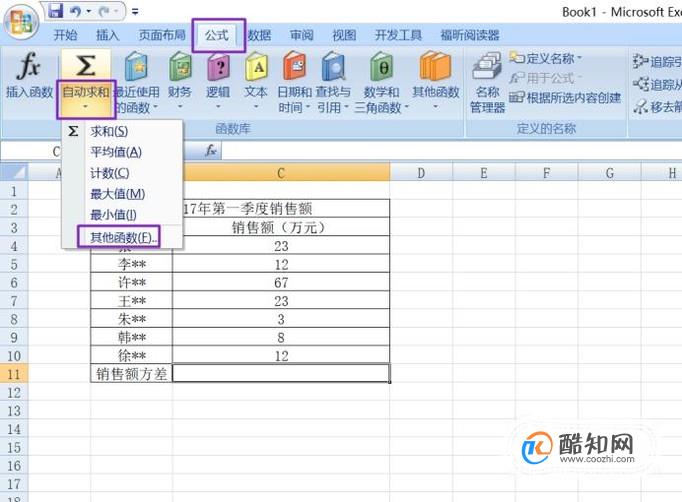Click the 李** name cell

coord(131,264)
